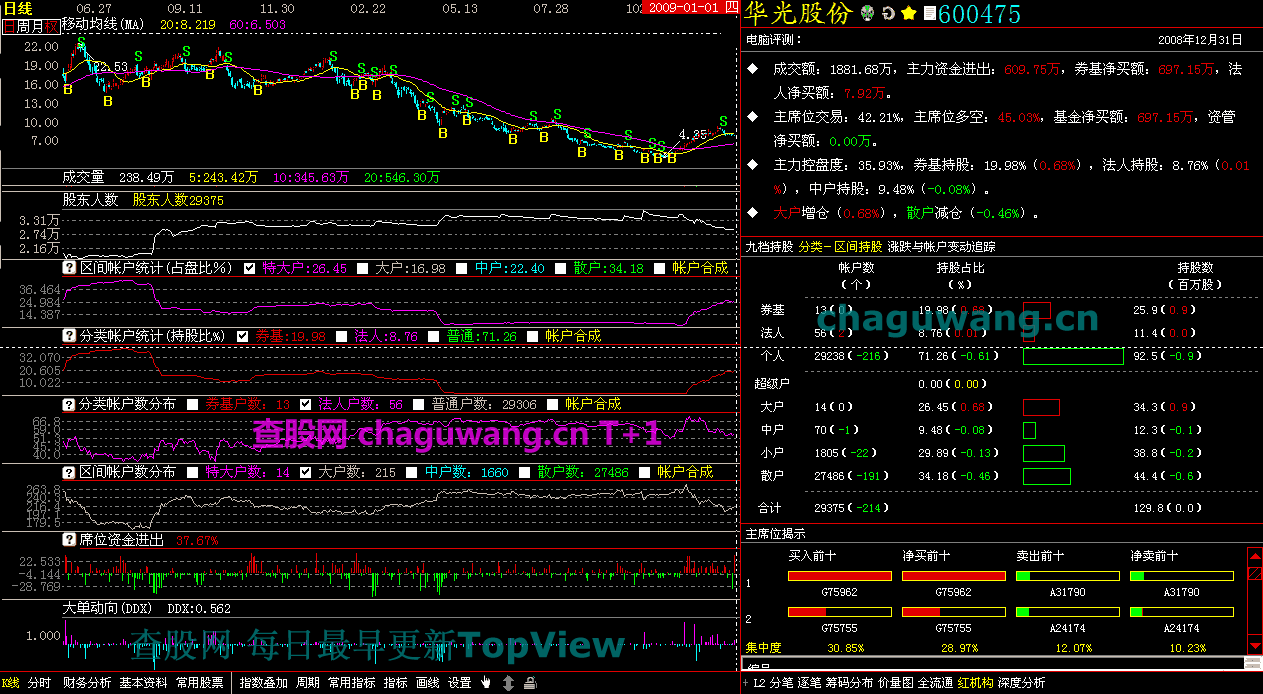Click the refresh arrow icon near the stock name

pos(888,14)
